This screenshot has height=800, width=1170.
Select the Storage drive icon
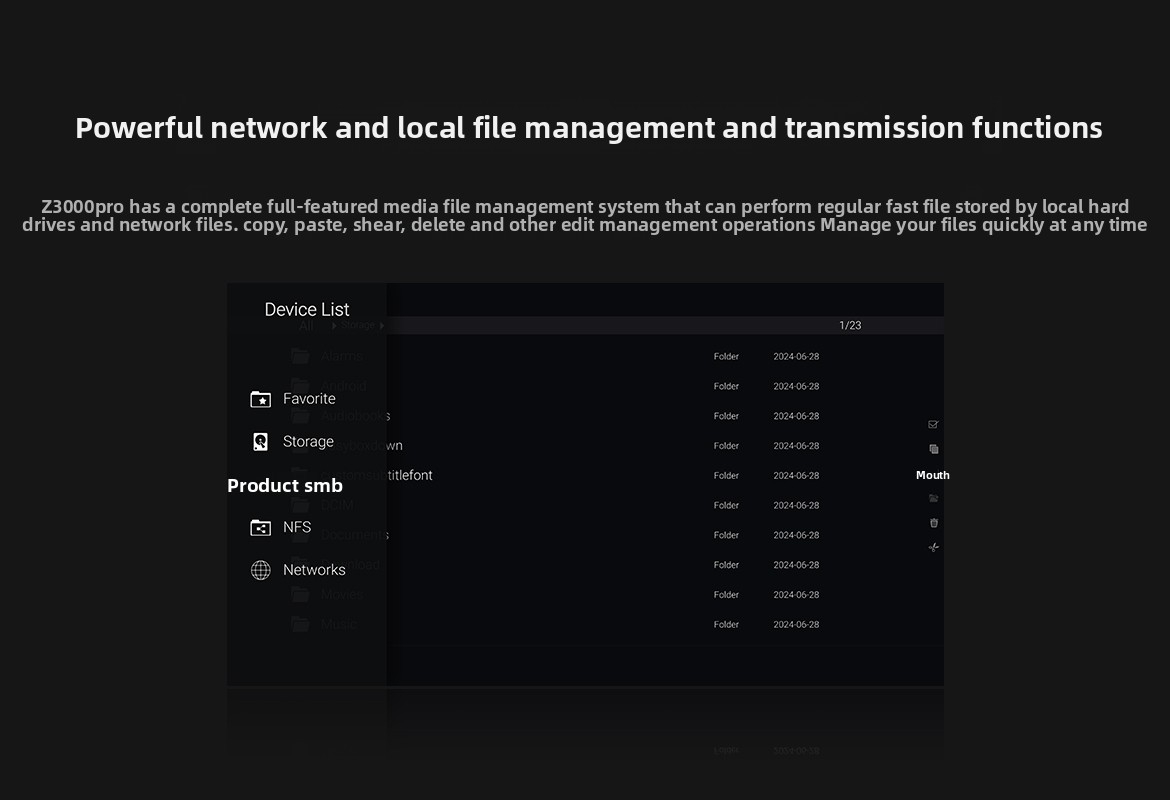tap(260, 442)
